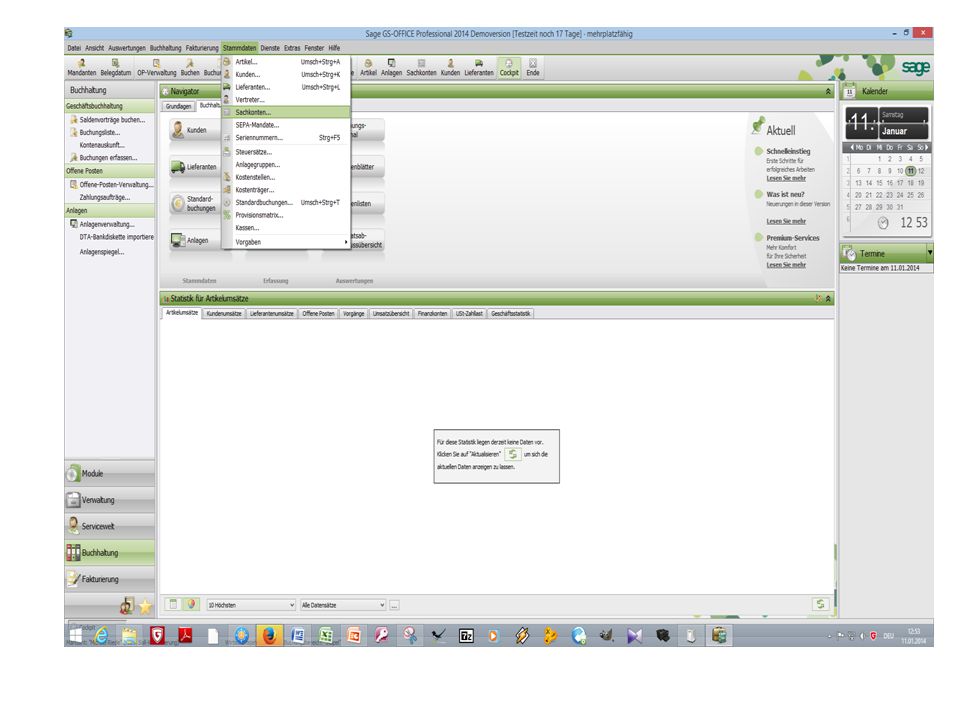Click 'Keine Termine am 11.01.2014' text
Screen dimensions: 960x720
(x=880, y=268)
